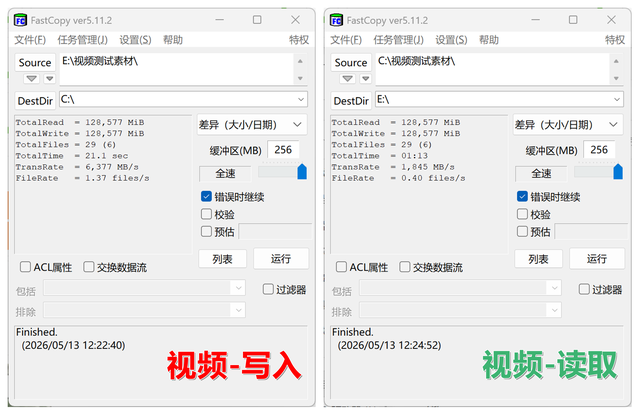Click 特权 menu item in right window
640x415 pixels.
615,40
